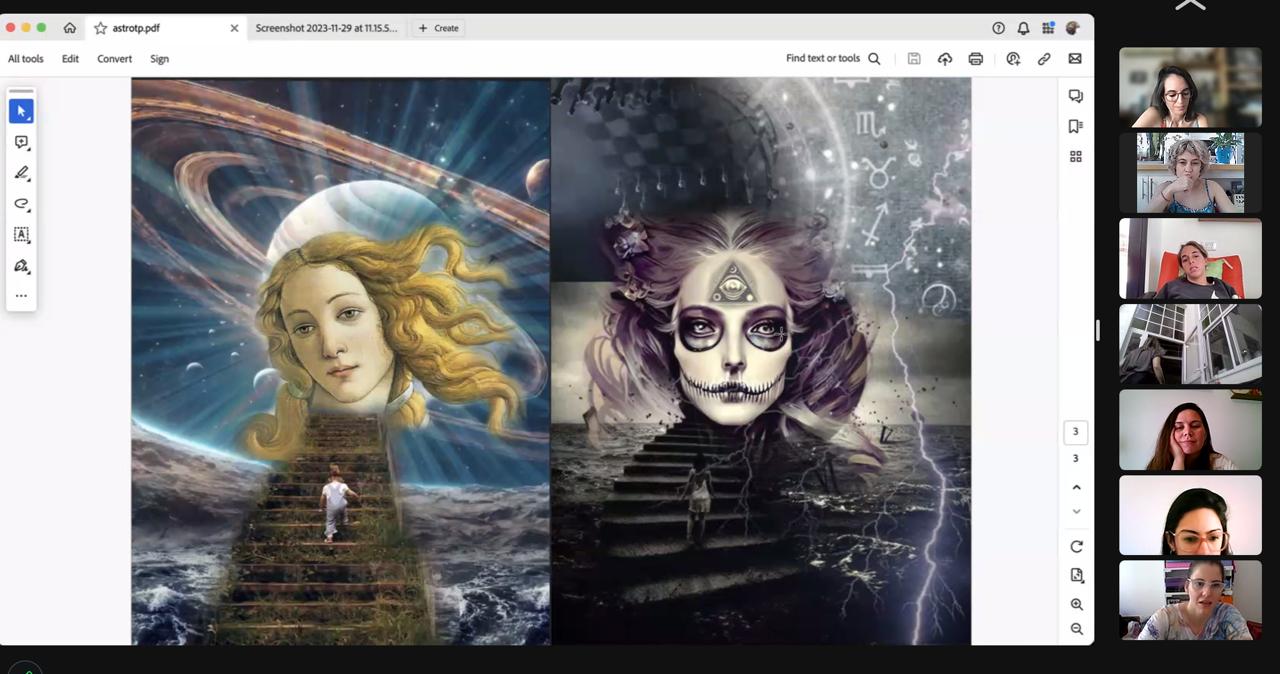The width and height of the screenshot is (1280, 674).
Task: Select the Highlight pen tool
Action: tap(21, 173)
